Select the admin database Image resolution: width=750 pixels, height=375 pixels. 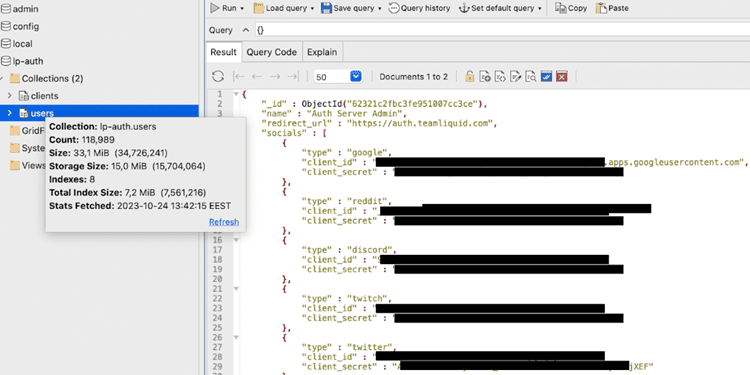[x=25, y=9]
